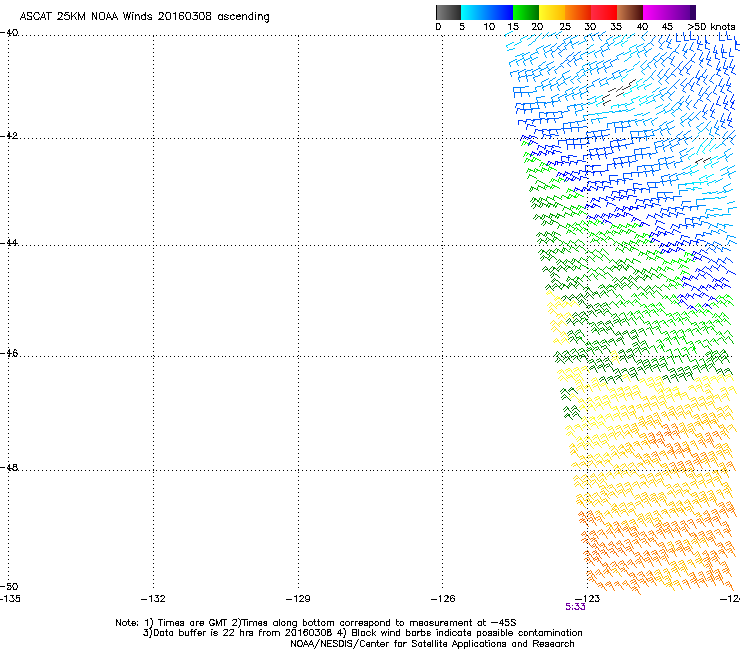740x650 pixels.
Task: Click the note 'Data buffer is 22 hrs'
Action: 203,633
